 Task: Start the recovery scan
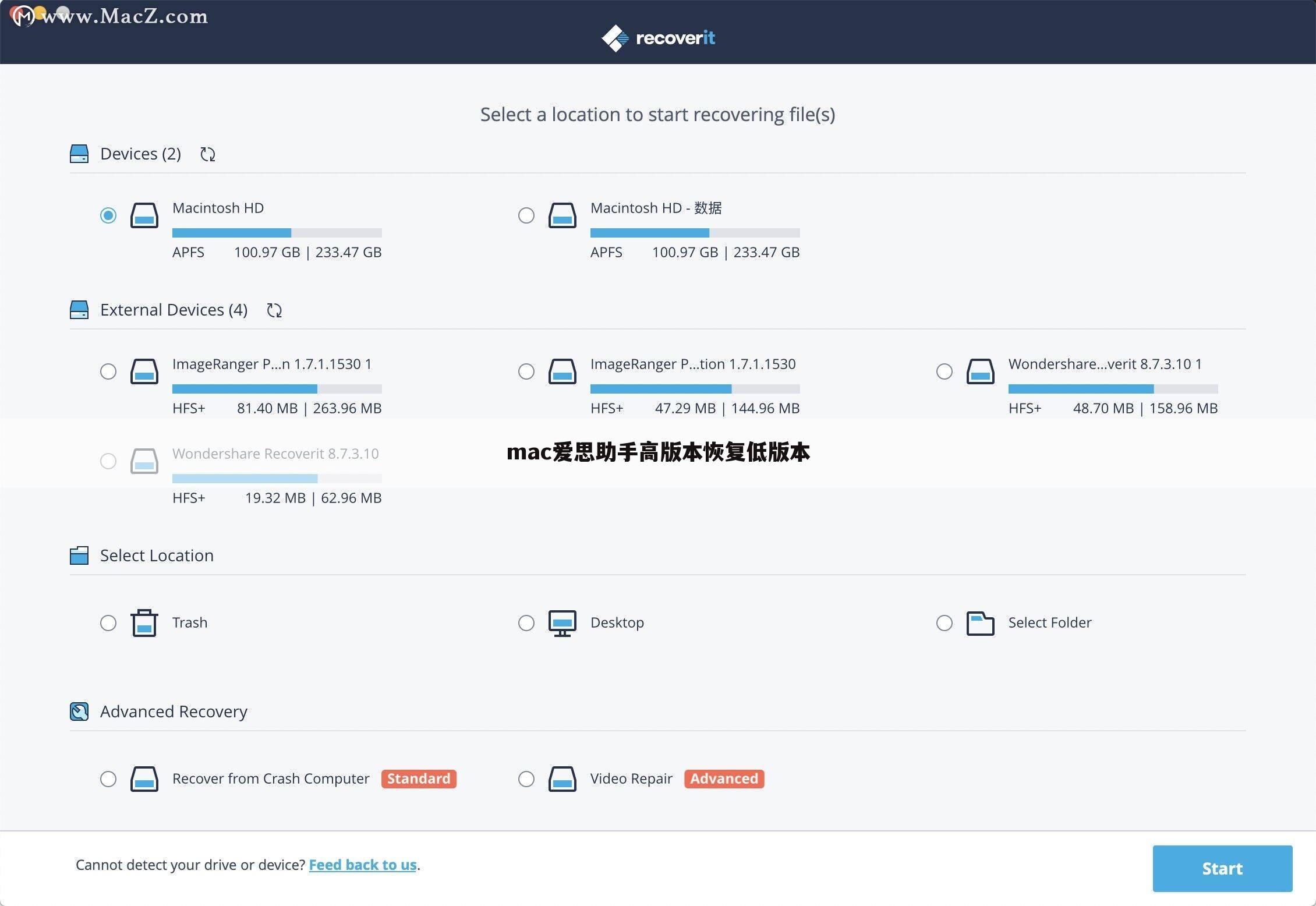[x=1222, y=869]
